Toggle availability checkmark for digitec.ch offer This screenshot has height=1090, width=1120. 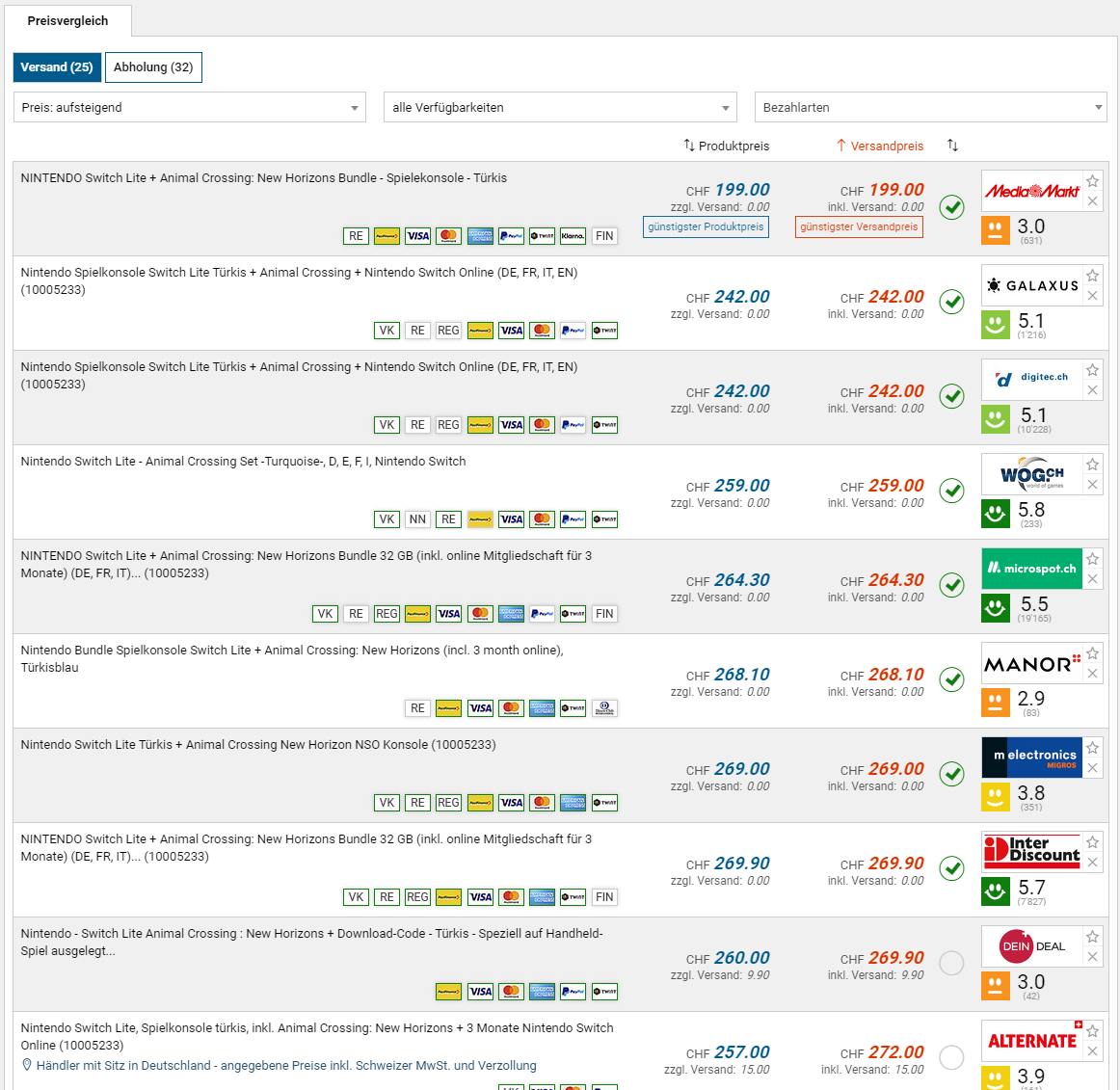point(951,396)
